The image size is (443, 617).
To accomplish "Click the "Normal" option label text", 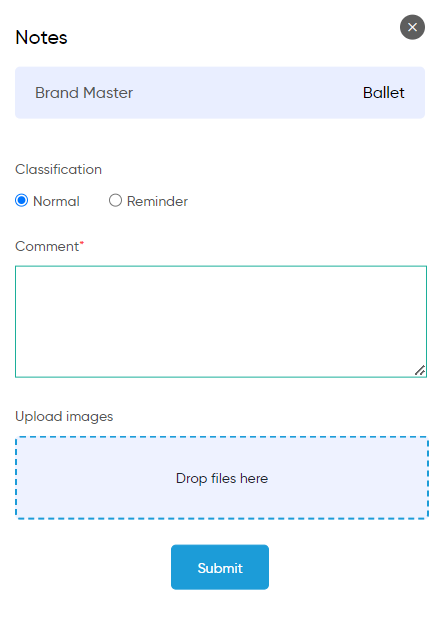I will pos(56,201).
